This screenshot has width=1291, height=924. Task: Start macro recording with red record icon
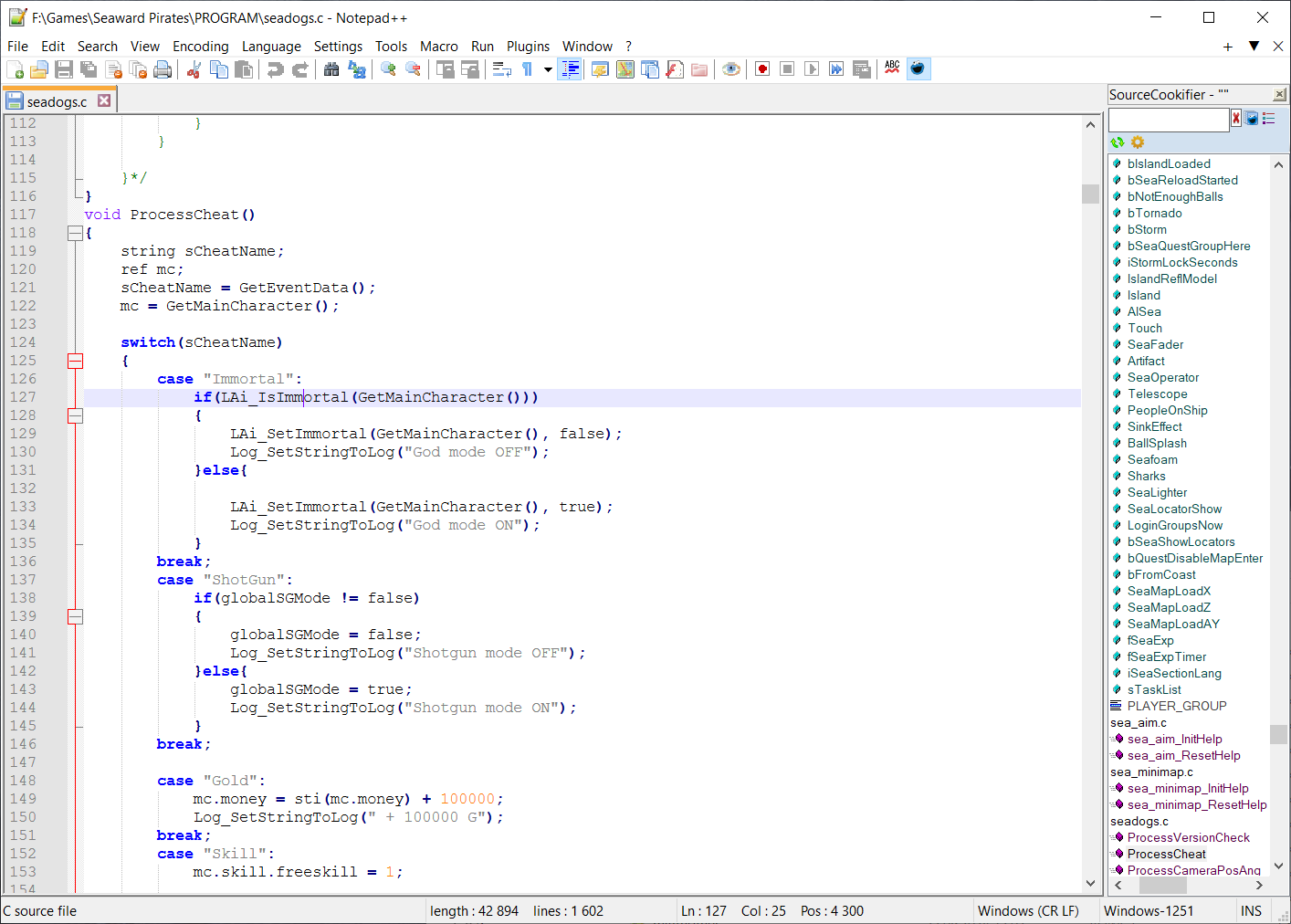tap(762, 69)
